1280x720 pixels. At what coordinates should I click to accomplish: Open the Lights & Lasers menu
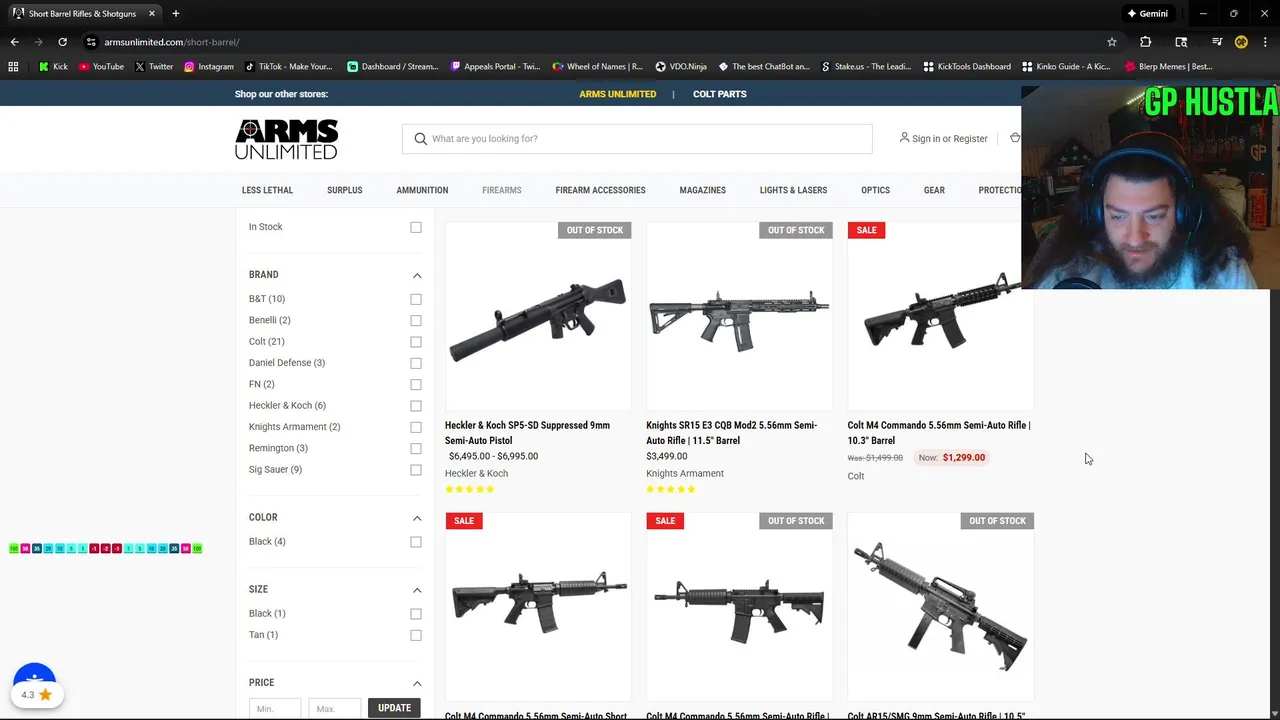(793, 190)
